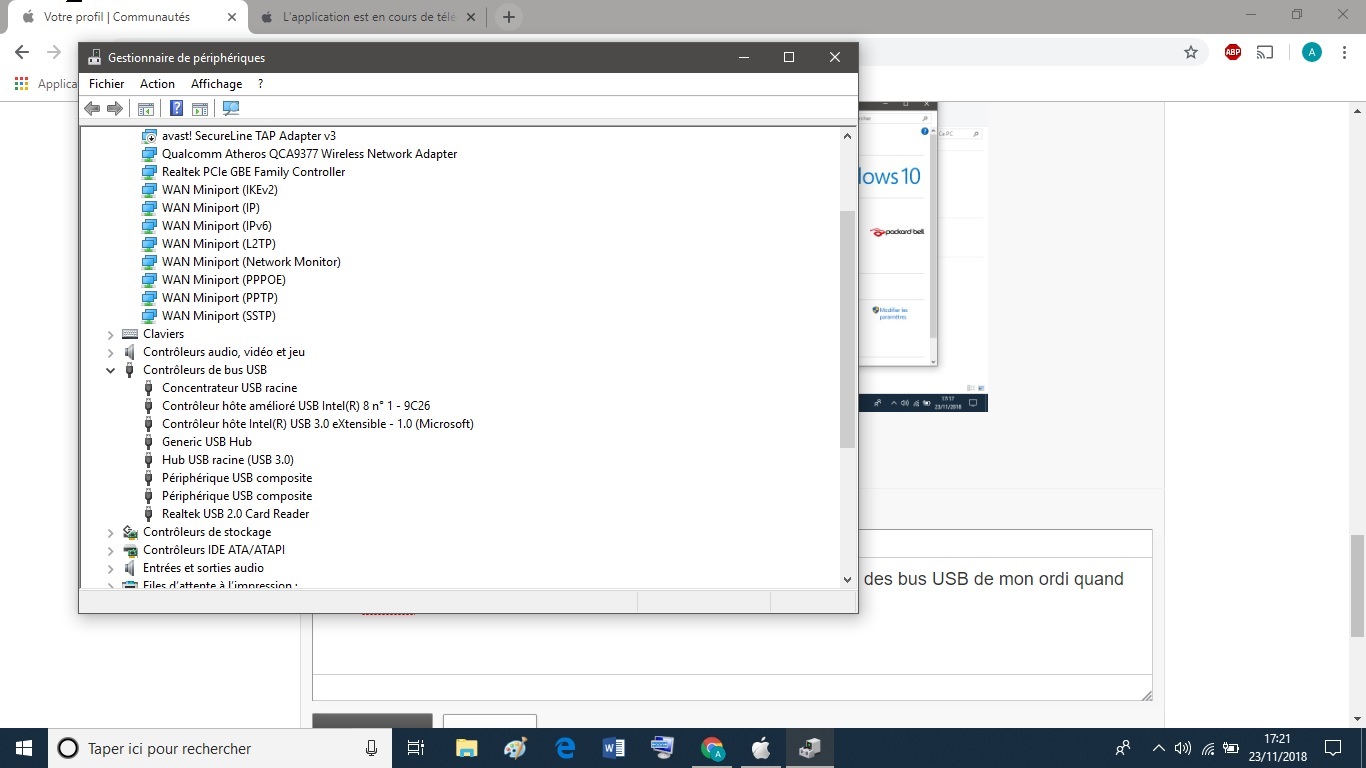Collapse the Contrôleurs de bus USB category
Viewport: 1366px width, 768px height.
pos(111,370)
